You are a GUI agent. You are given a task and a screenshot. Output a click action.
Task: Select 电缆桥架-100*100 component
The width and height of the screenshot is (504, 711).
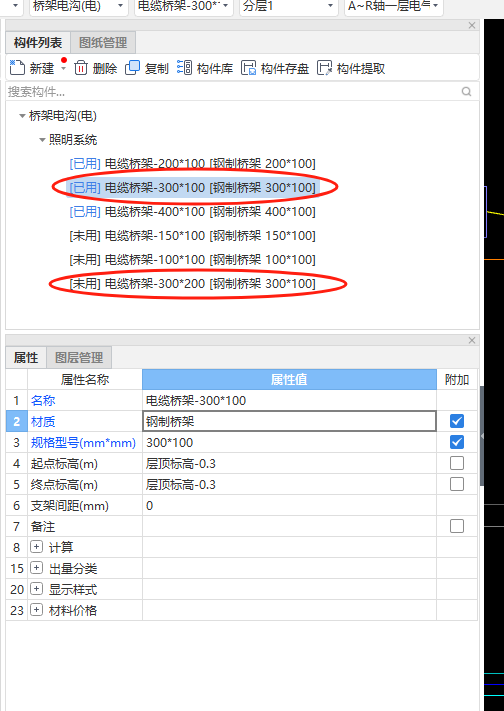(x=192, y=260)
